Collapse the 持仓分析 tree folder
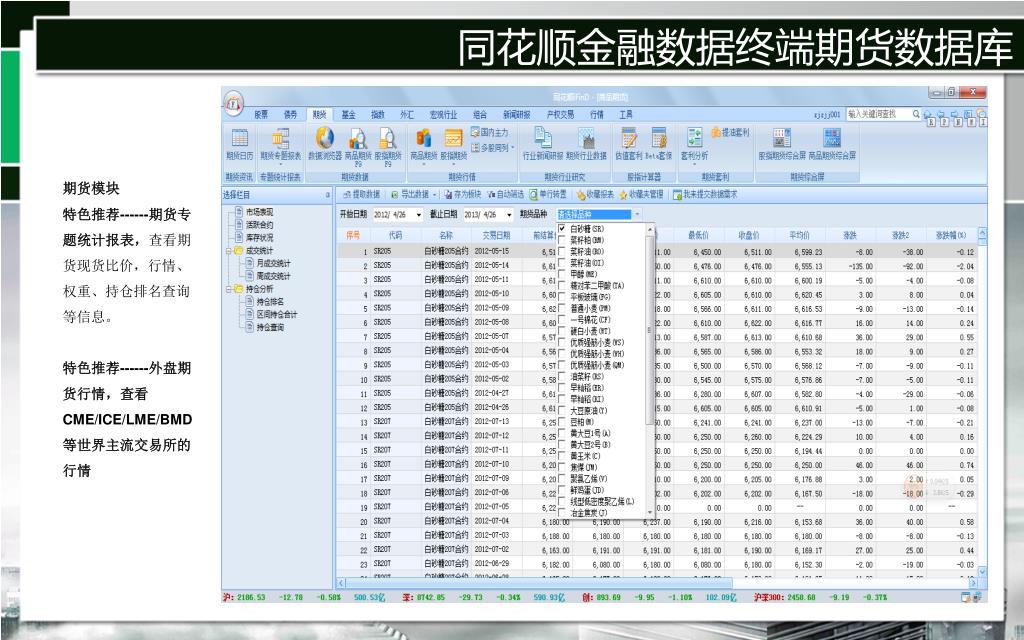The height and width of the screenshot is (640, 1024). [228, 289]
